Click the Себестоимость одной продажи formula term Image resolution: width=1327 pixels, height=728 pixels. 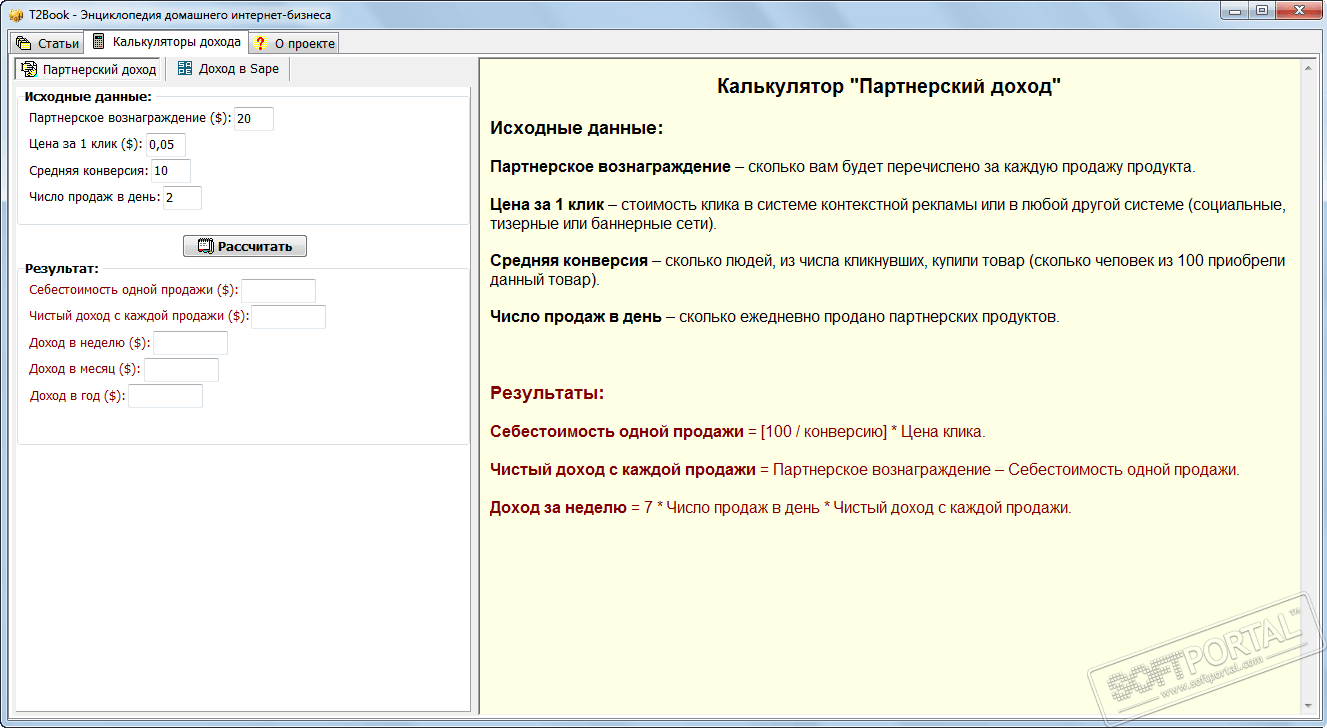[617, 432]
